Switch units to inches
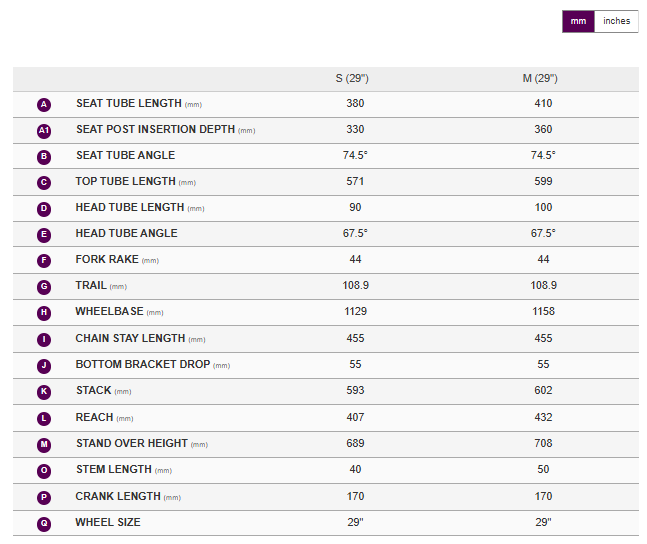 [x=616, y=21]
